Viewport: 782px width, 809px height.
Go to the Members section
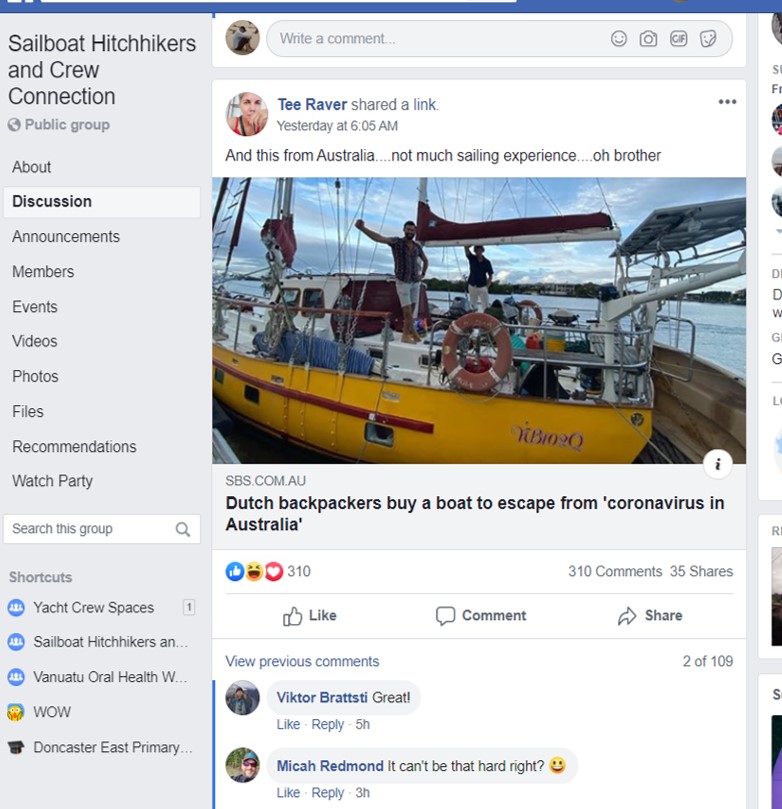(43, 272)
